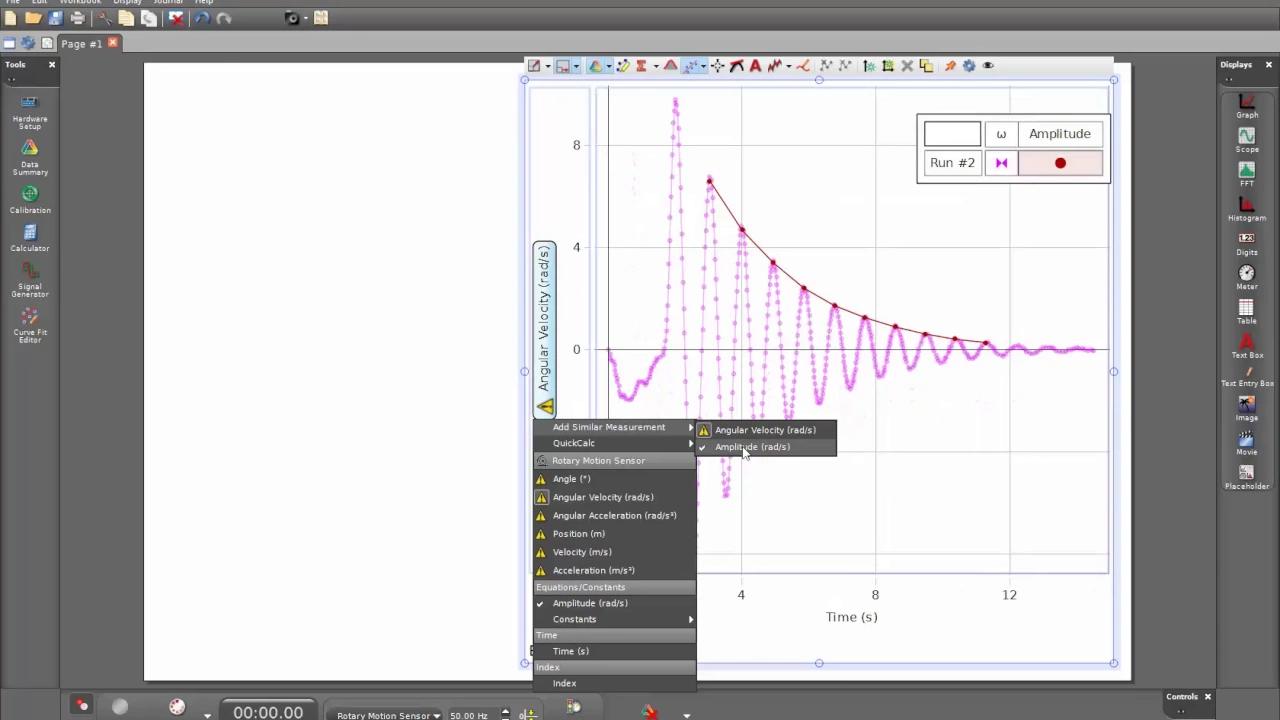Insert an Image display
The height and width of the screenshot is (720, 1280).
(x=1246, y=408)
